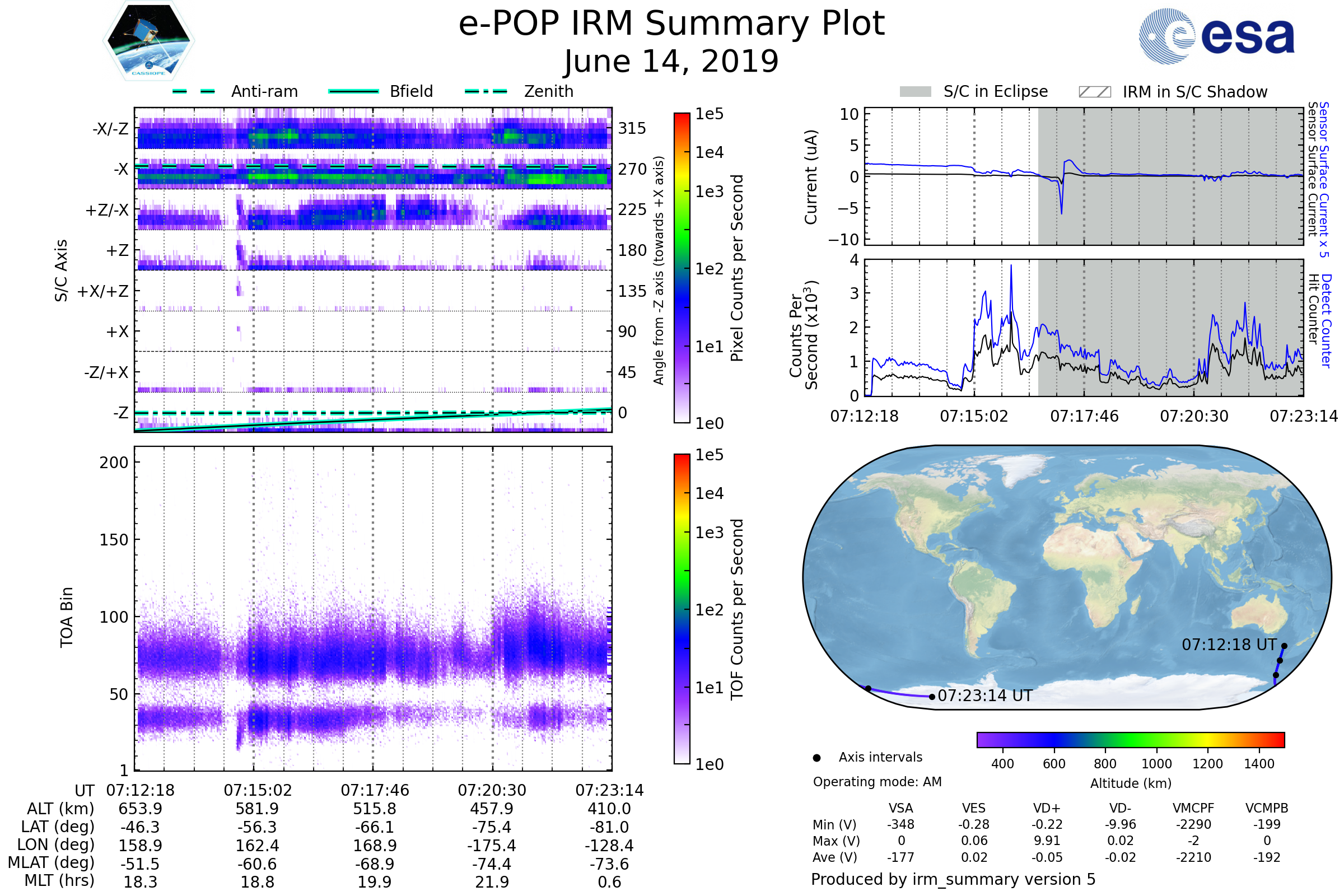Click the Axis intervals black dot marker
This screenshot has height=896, width=1344.
[816, 758]
